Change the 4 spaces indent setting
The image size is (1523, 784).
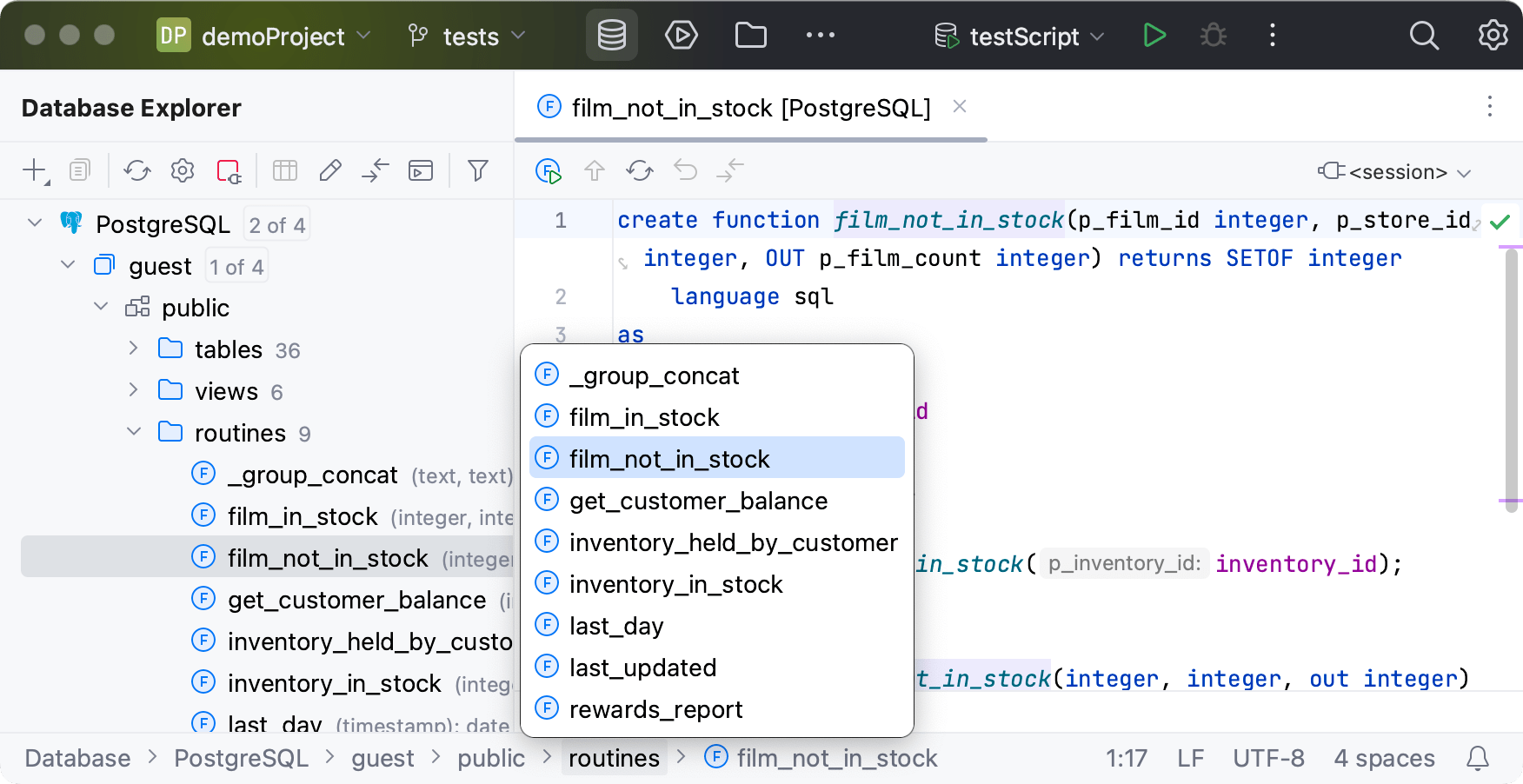pos(1384,759)
